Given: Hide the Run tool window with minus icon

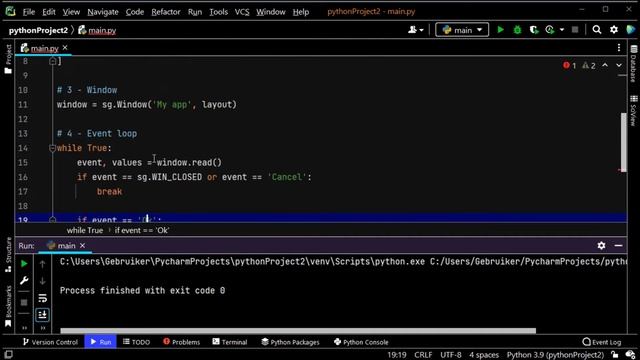Looking at the screenshot, I should coord(618,245).
